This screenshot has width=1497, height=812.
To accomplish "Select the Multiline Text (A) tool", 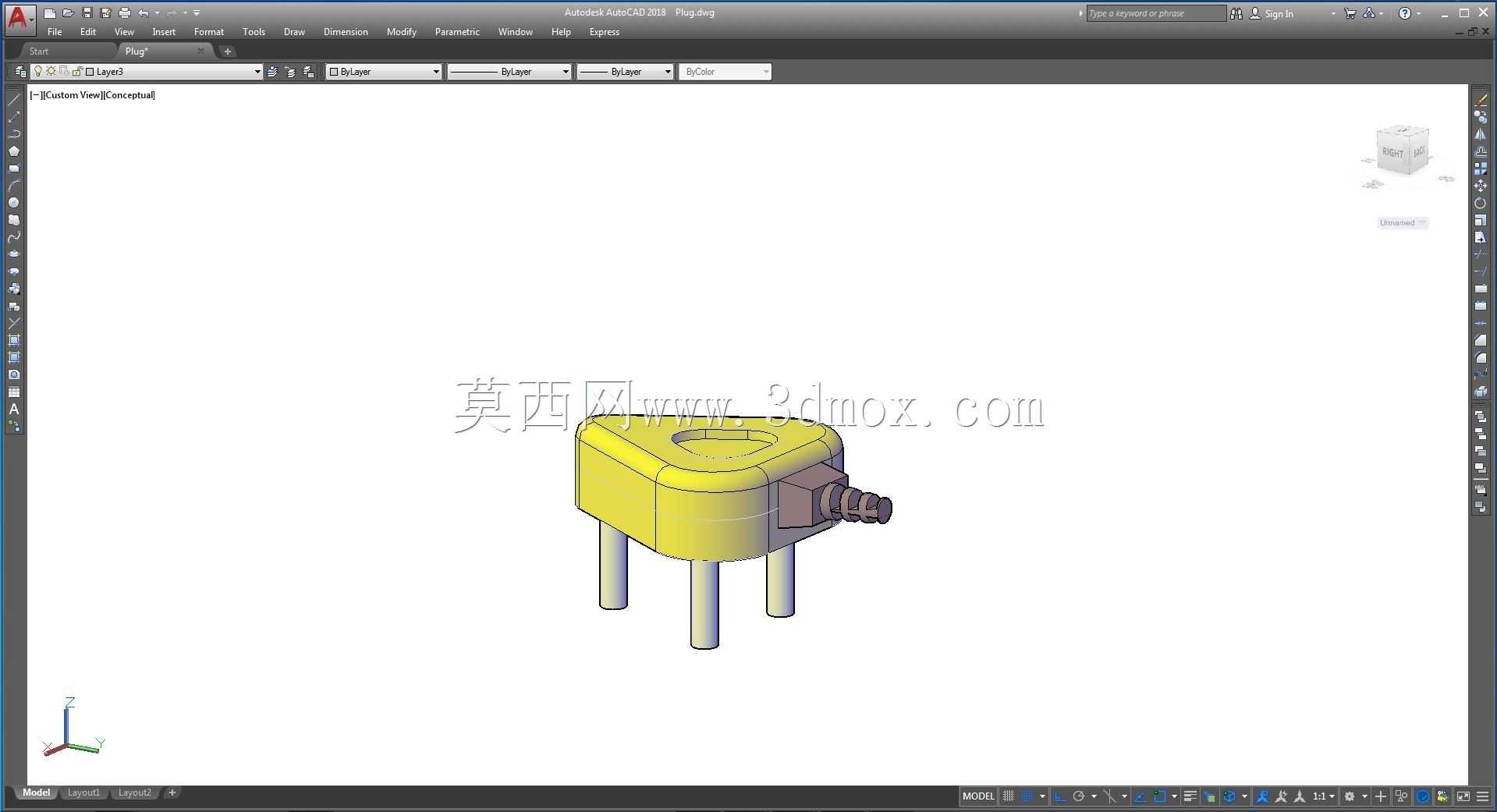I will pyautogui.click(x=13, y=410).
